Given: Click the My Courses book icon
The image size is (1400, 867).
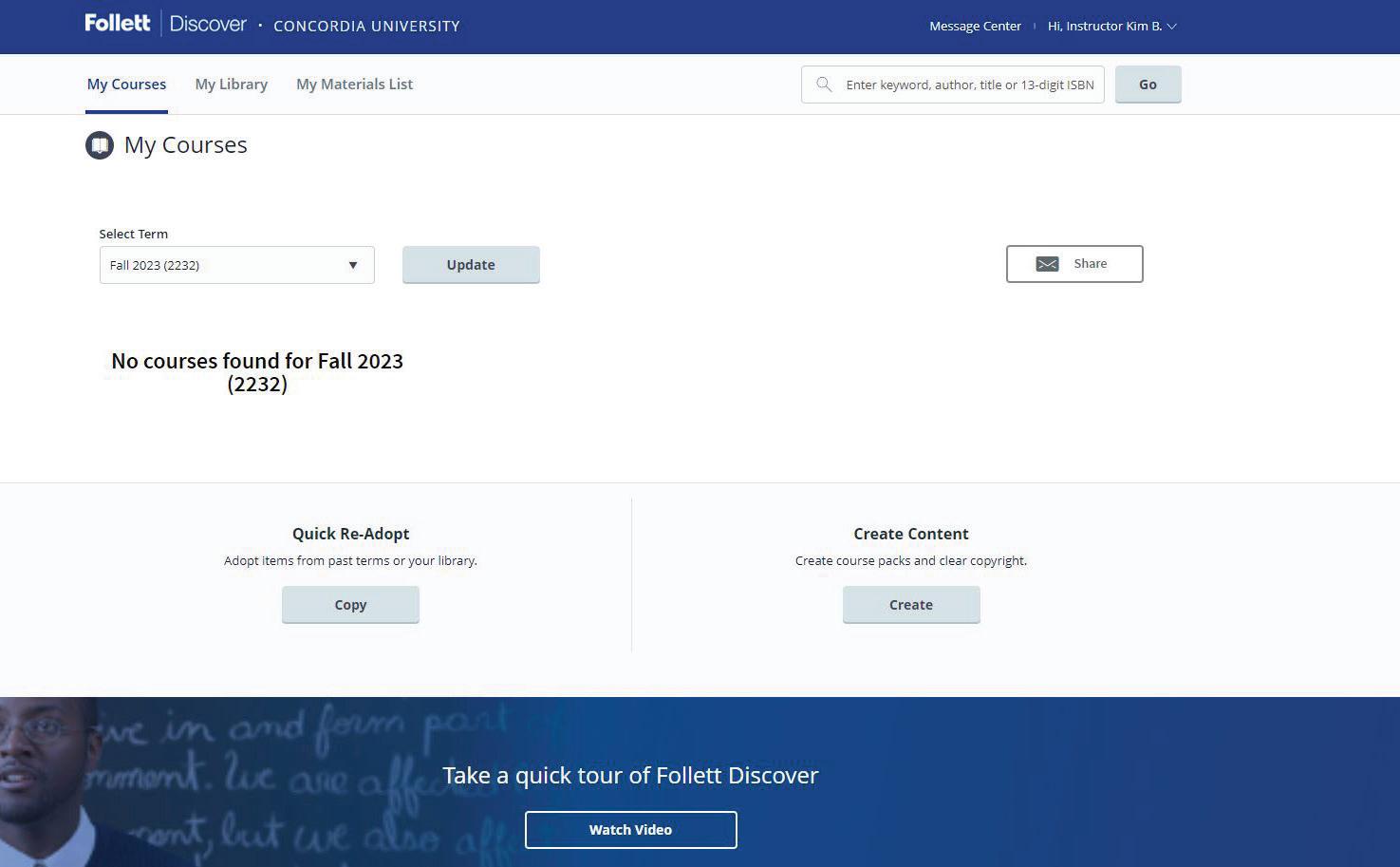Looking at the screenshot, I should [x=100, y=145].
